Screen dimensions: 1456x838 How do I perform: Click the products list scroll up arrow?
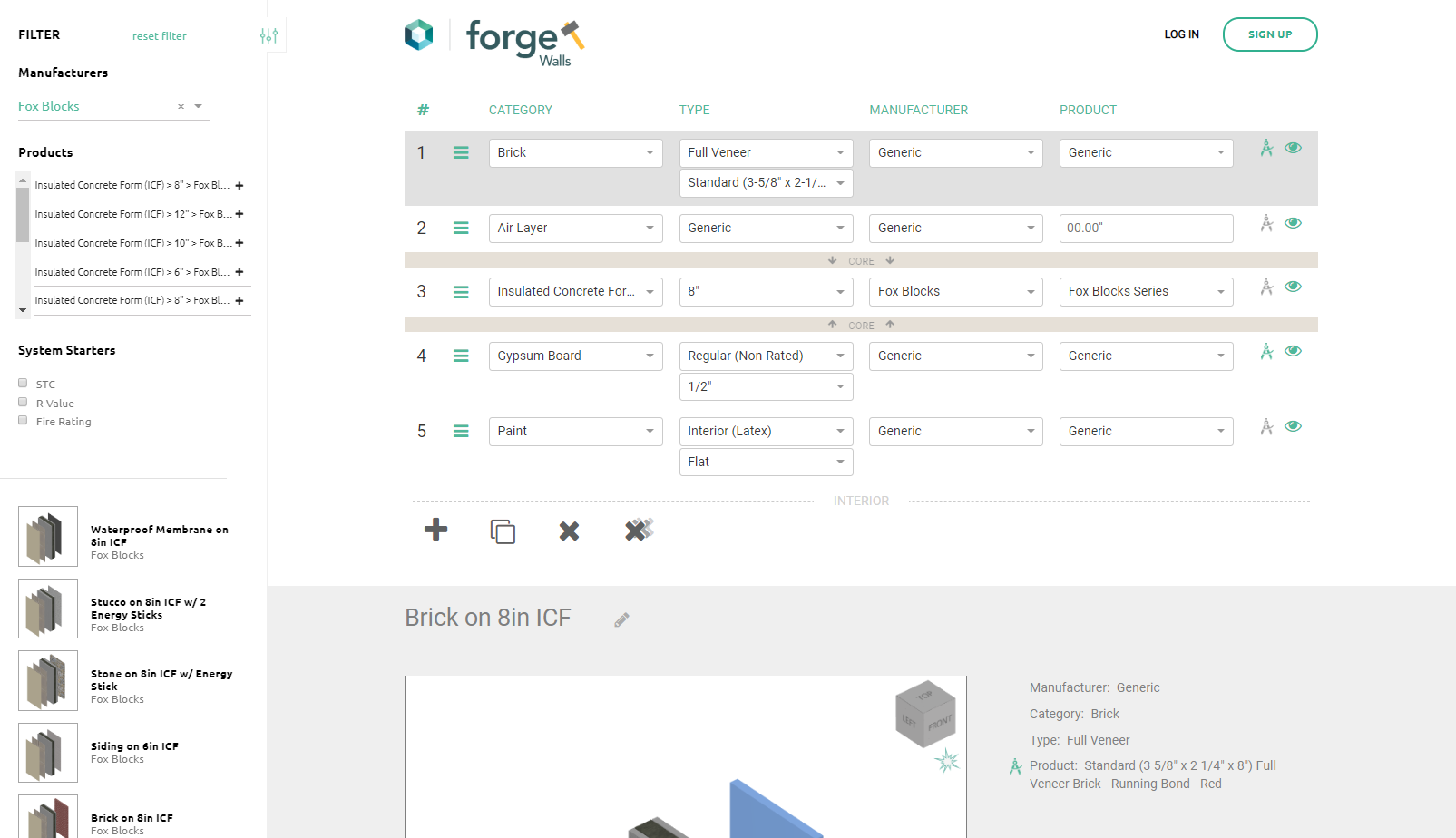pyautogui.click(x=23, y=180)
